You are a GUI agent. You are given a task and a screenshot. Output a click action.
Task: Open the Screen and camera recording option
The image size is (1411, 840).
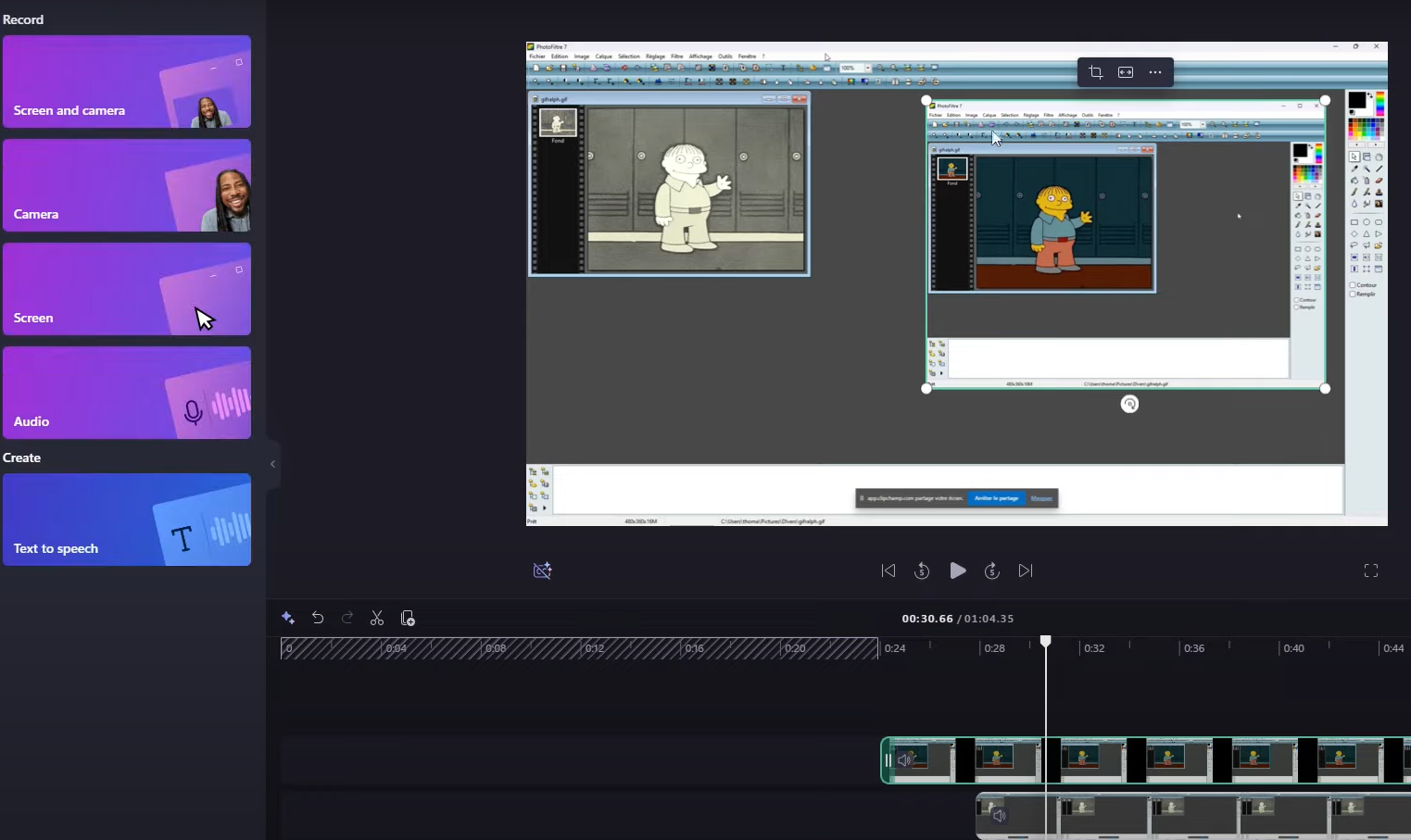pos(127,81)
